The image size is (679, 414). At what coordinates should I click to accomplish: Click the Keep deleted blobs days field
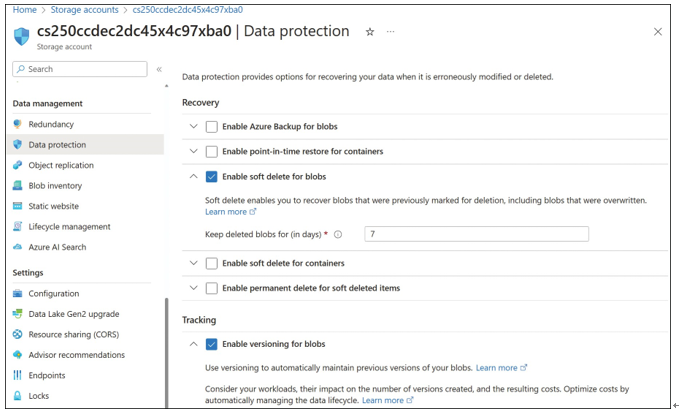476,234
